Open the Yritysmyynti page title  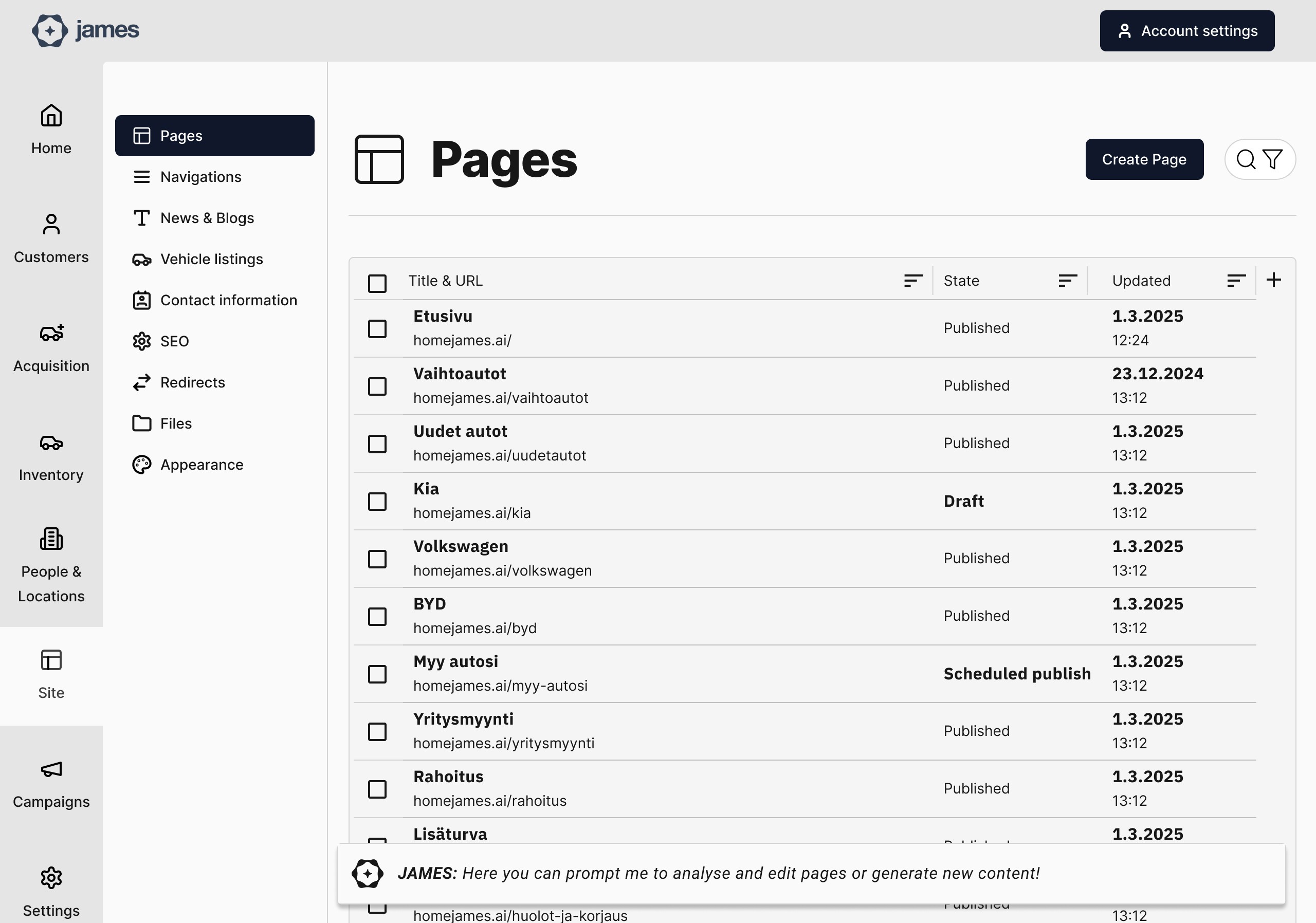coord(463,719)
